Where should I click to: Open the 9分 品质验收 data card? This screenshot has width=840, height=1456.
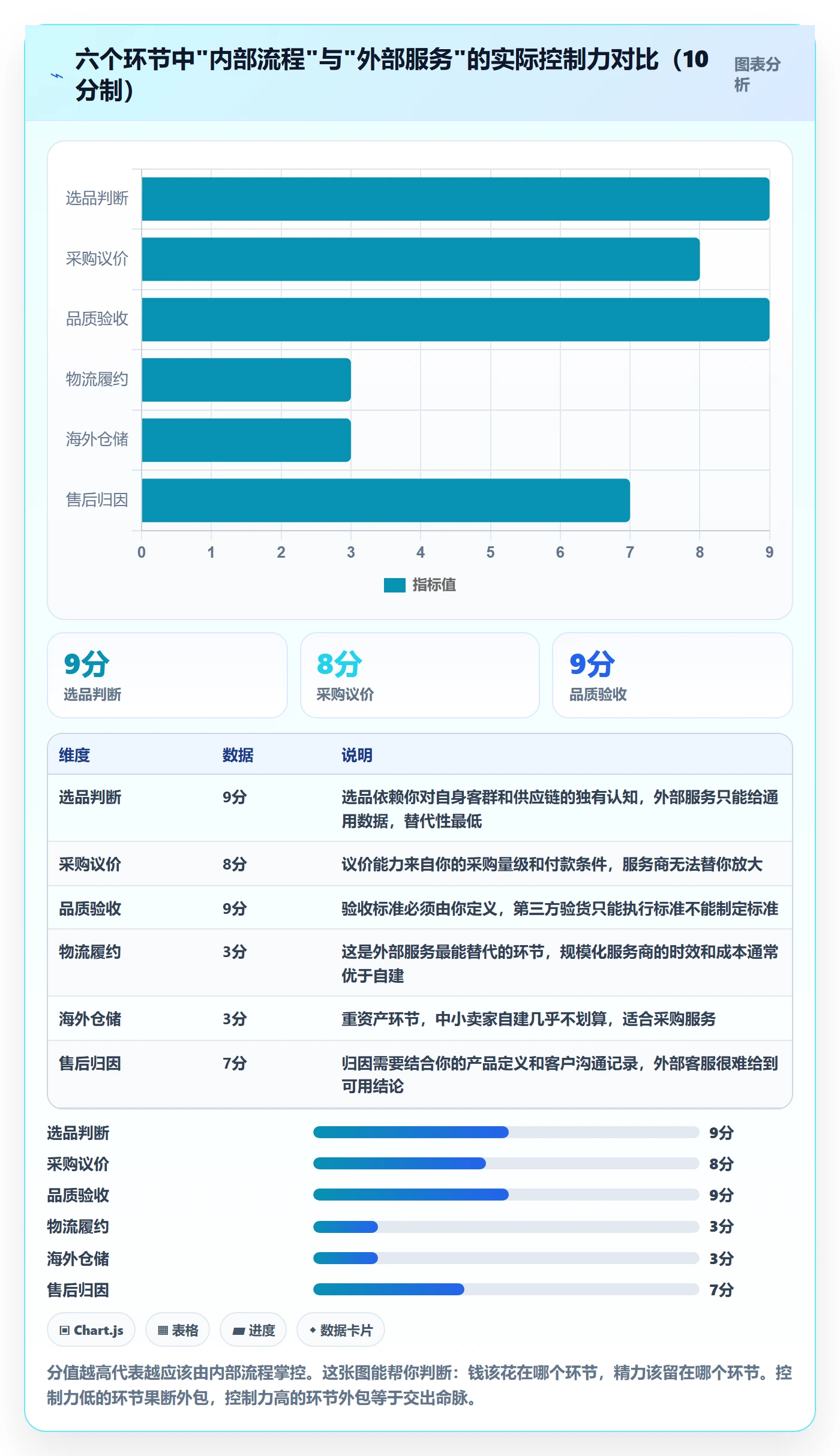point(673,675)
